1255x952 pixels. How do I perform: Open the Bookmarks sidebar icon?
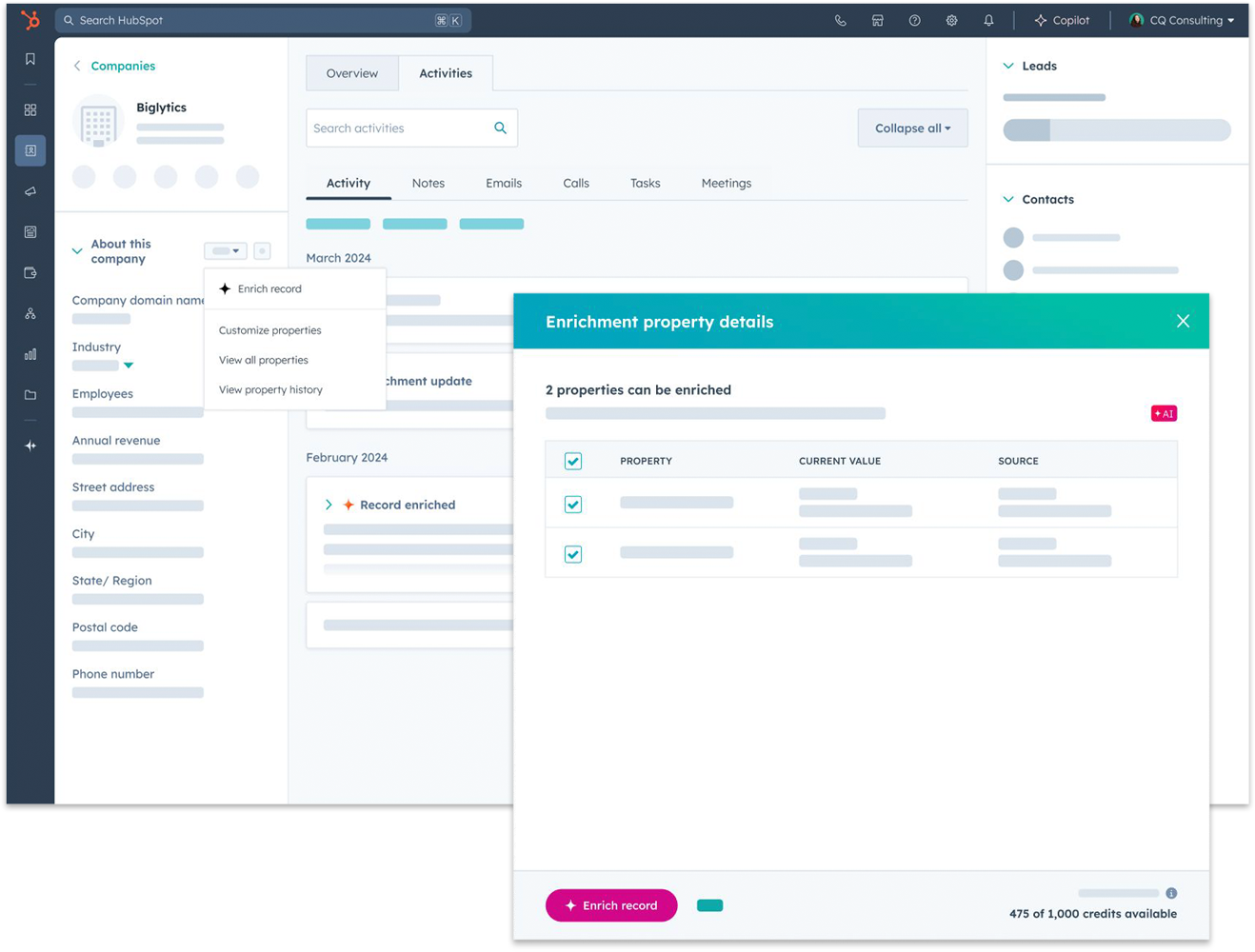pos(30,58)
